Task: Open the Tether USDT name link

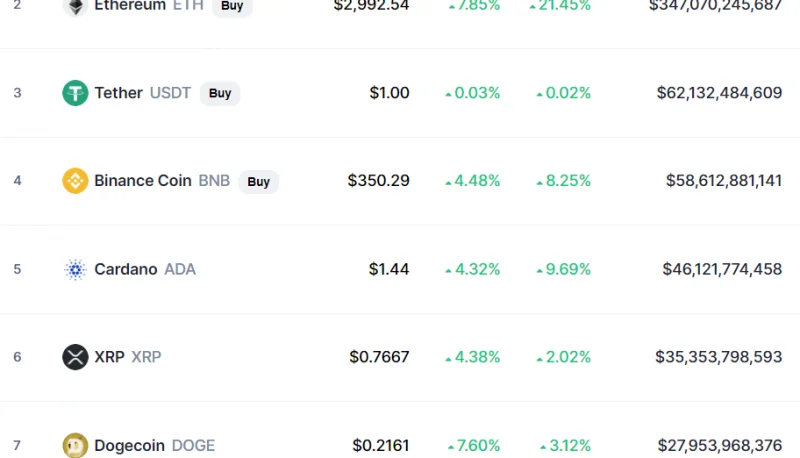Action: [142, 93]
